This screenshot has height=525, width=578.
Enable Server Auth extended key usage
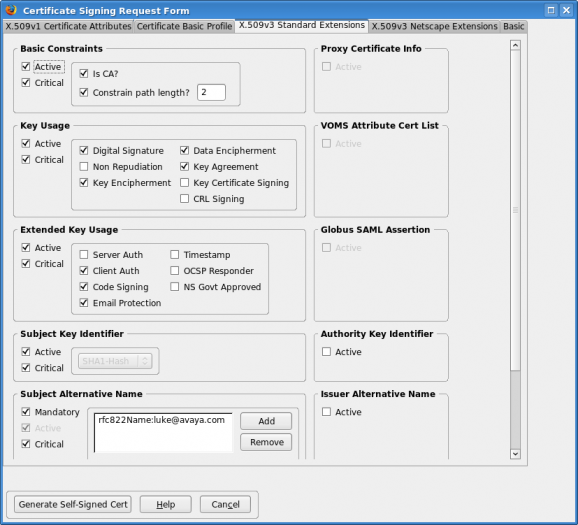(x=84, y=255)
